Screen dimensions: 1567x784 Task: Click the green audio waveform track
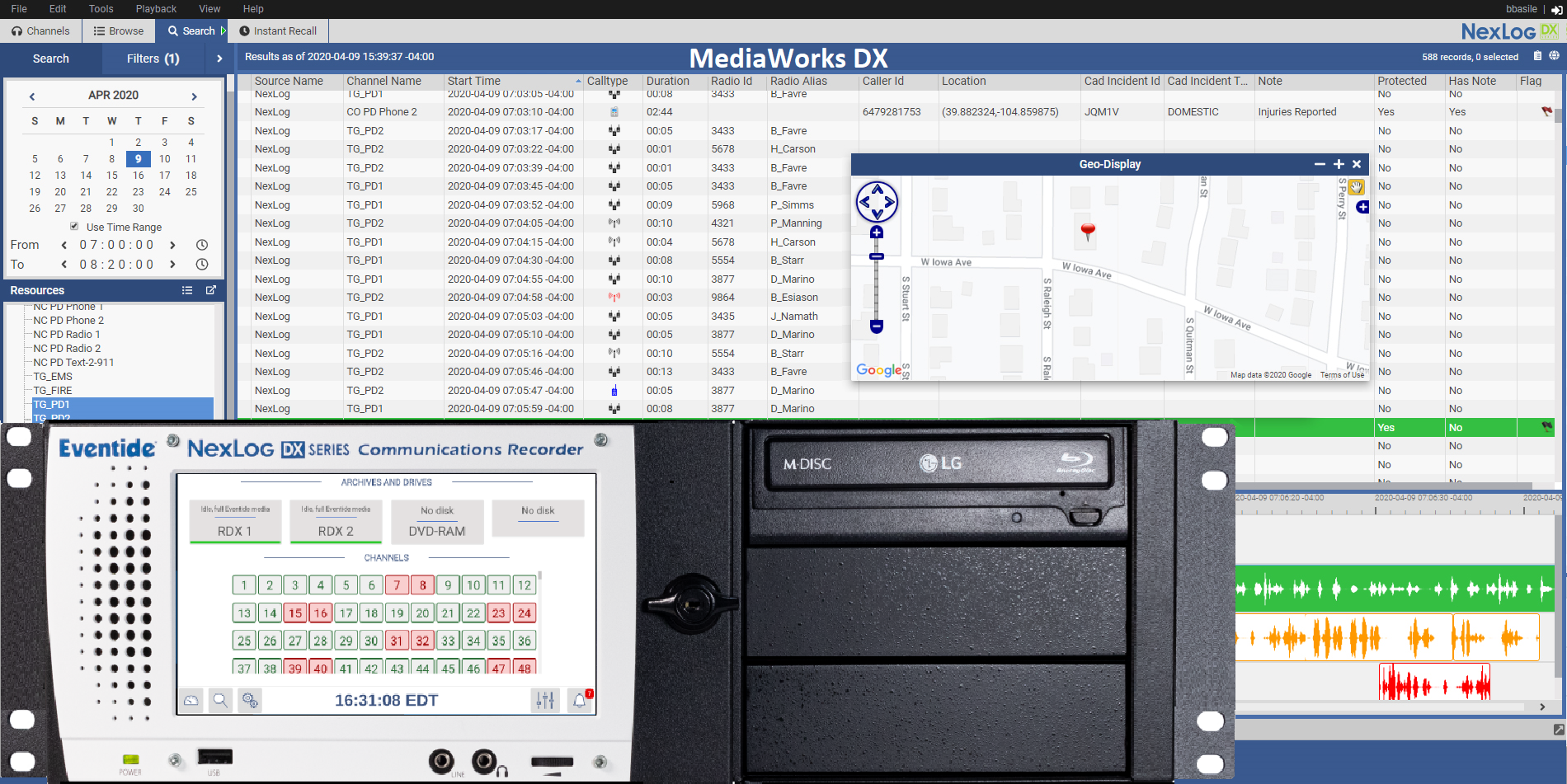(1395, 589)
